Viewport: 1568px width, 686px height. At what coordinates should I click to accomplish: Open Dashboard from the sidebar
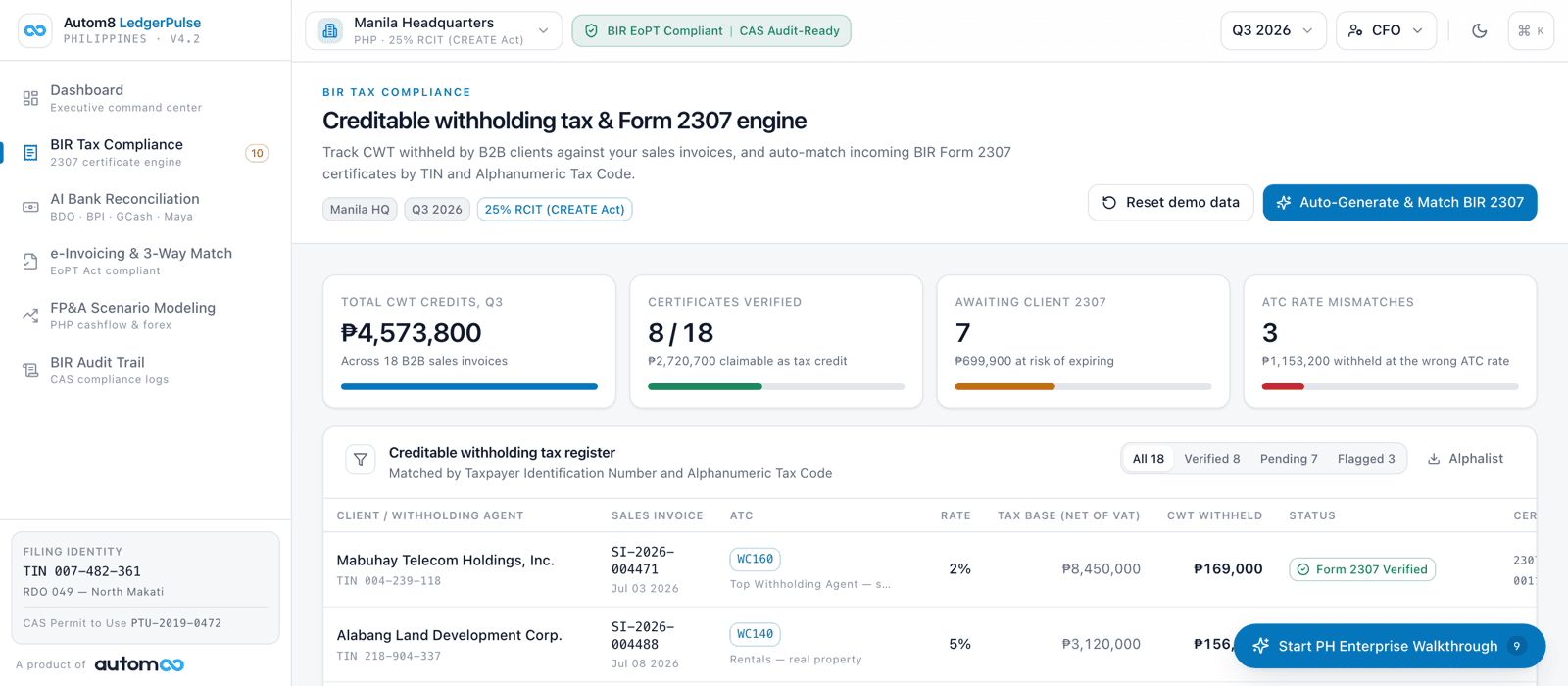tap(145, 98)
